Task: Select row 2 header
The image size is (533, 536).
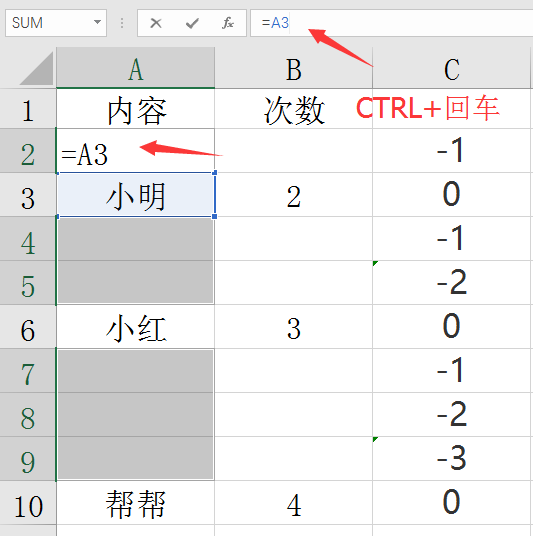Action: pos(28,151)
